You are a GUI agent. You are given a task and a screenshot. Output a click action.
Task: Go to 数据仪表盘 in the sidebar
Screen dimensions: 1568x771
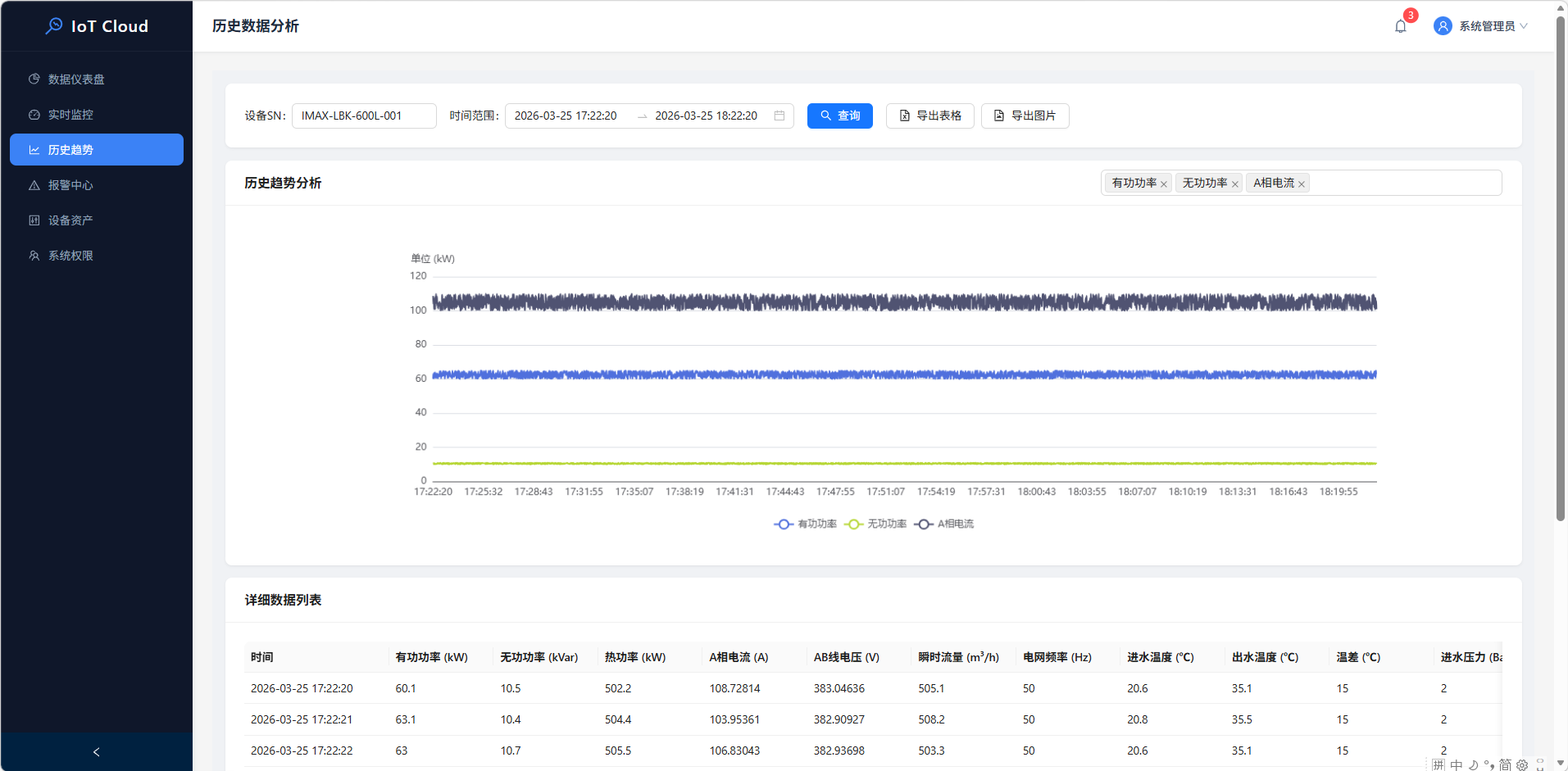click(76, 79)
